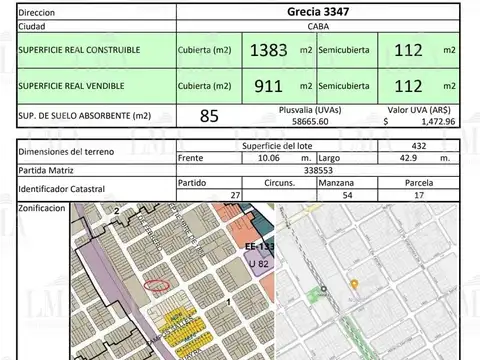The image size is (480, 360).
Task: Click the green park square on the street map
Action: (313, 296)
